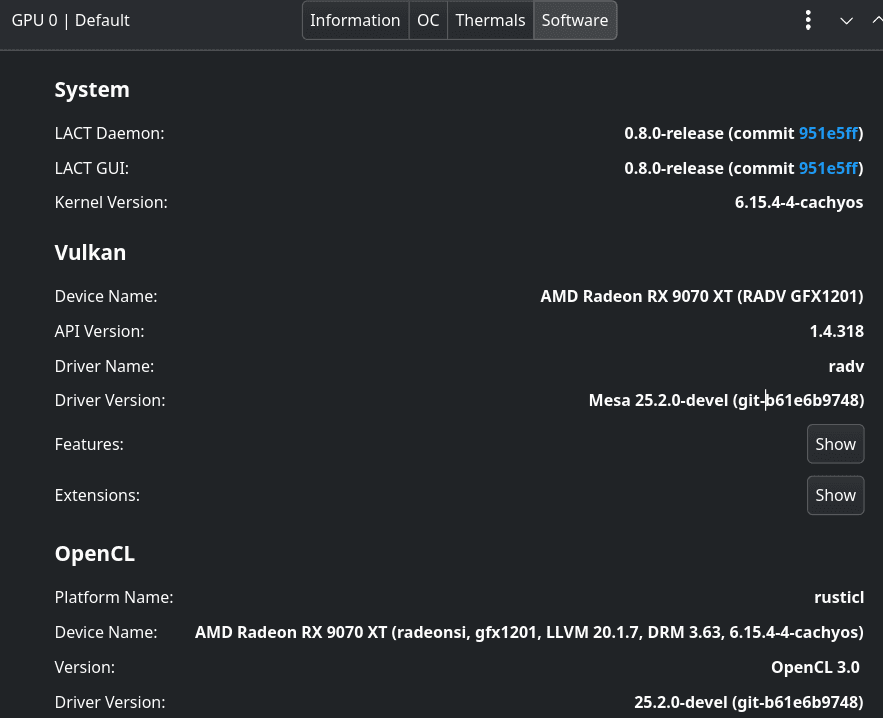Open the three-dot menu in header
The width and height of the screenshot is (883, 718).
[808, 20]
